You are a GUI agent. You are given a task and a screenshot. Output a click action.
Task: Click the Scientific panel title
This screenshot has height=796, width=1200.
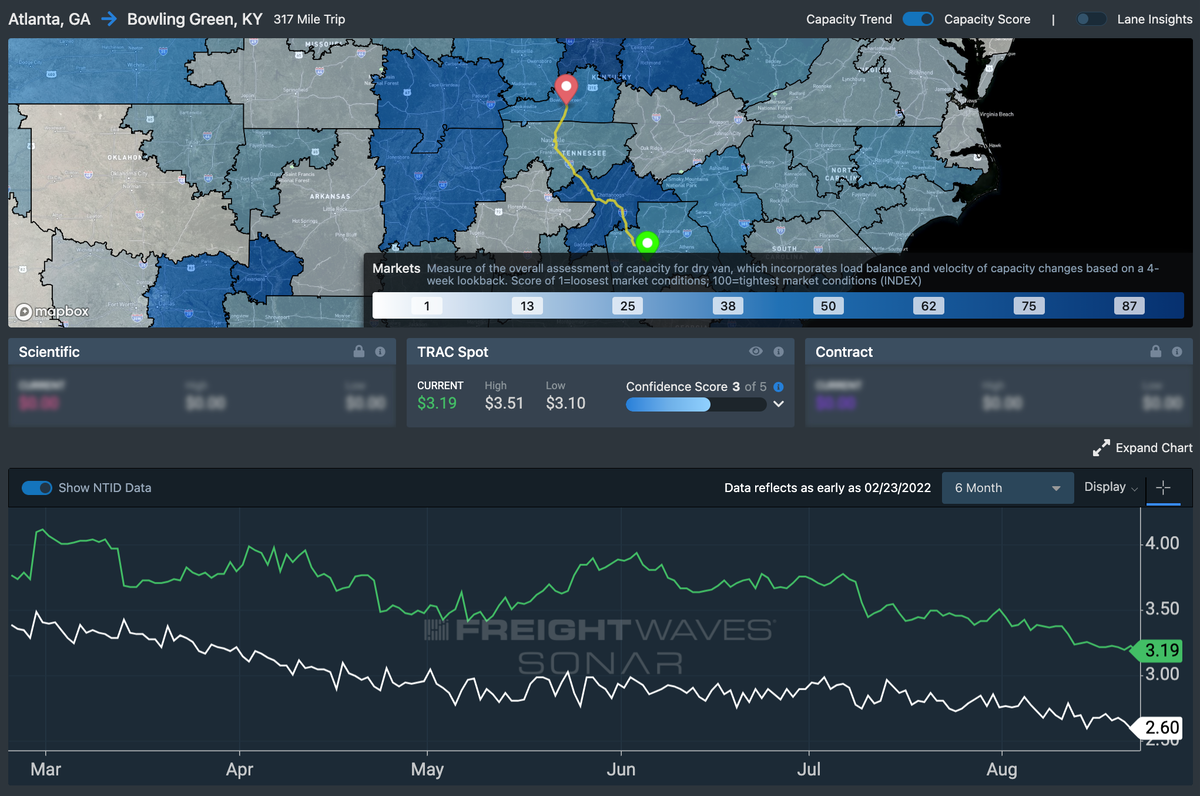pos(49,352)
